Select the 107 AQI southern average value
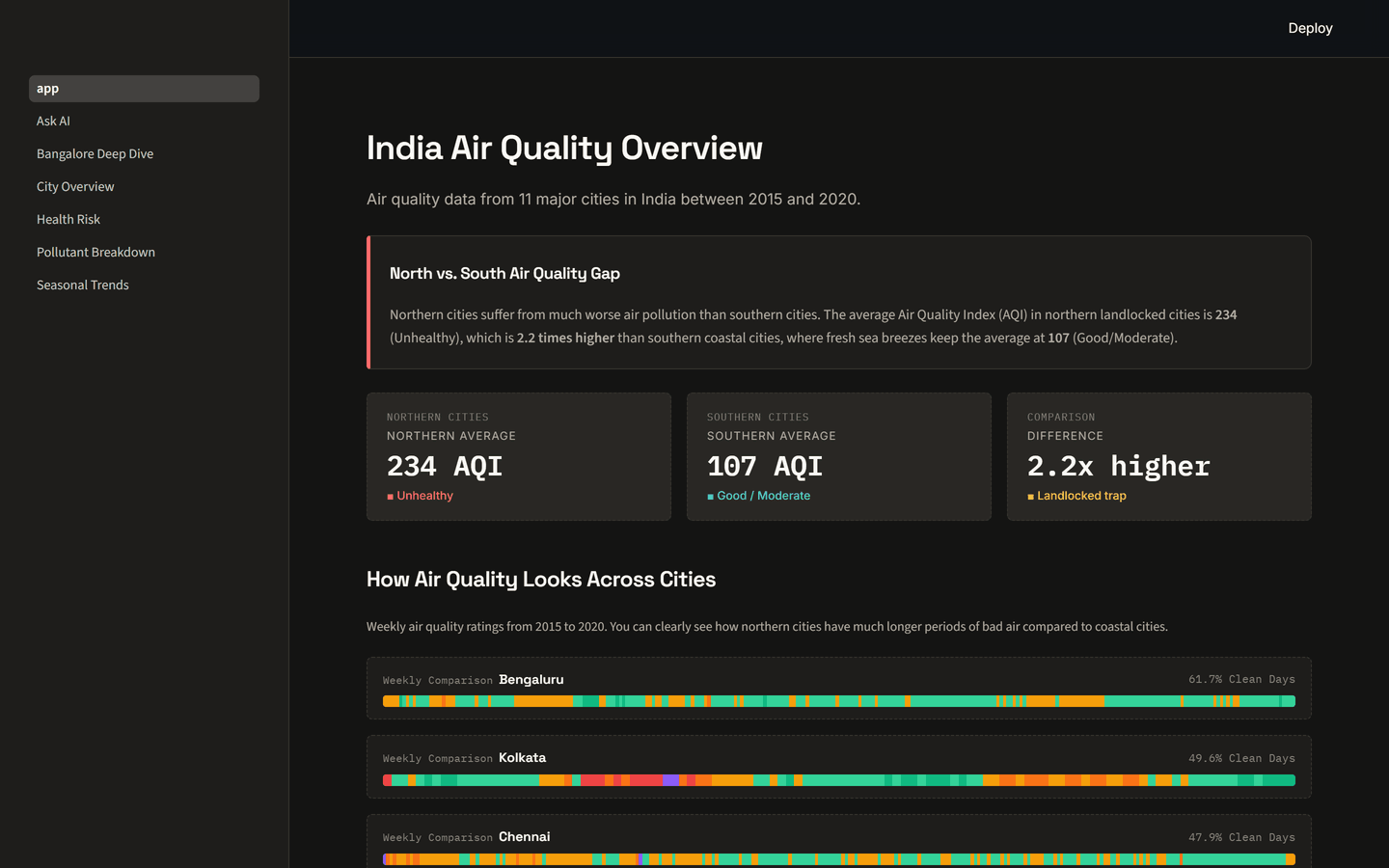1389x868 pixels. (765, 467)
